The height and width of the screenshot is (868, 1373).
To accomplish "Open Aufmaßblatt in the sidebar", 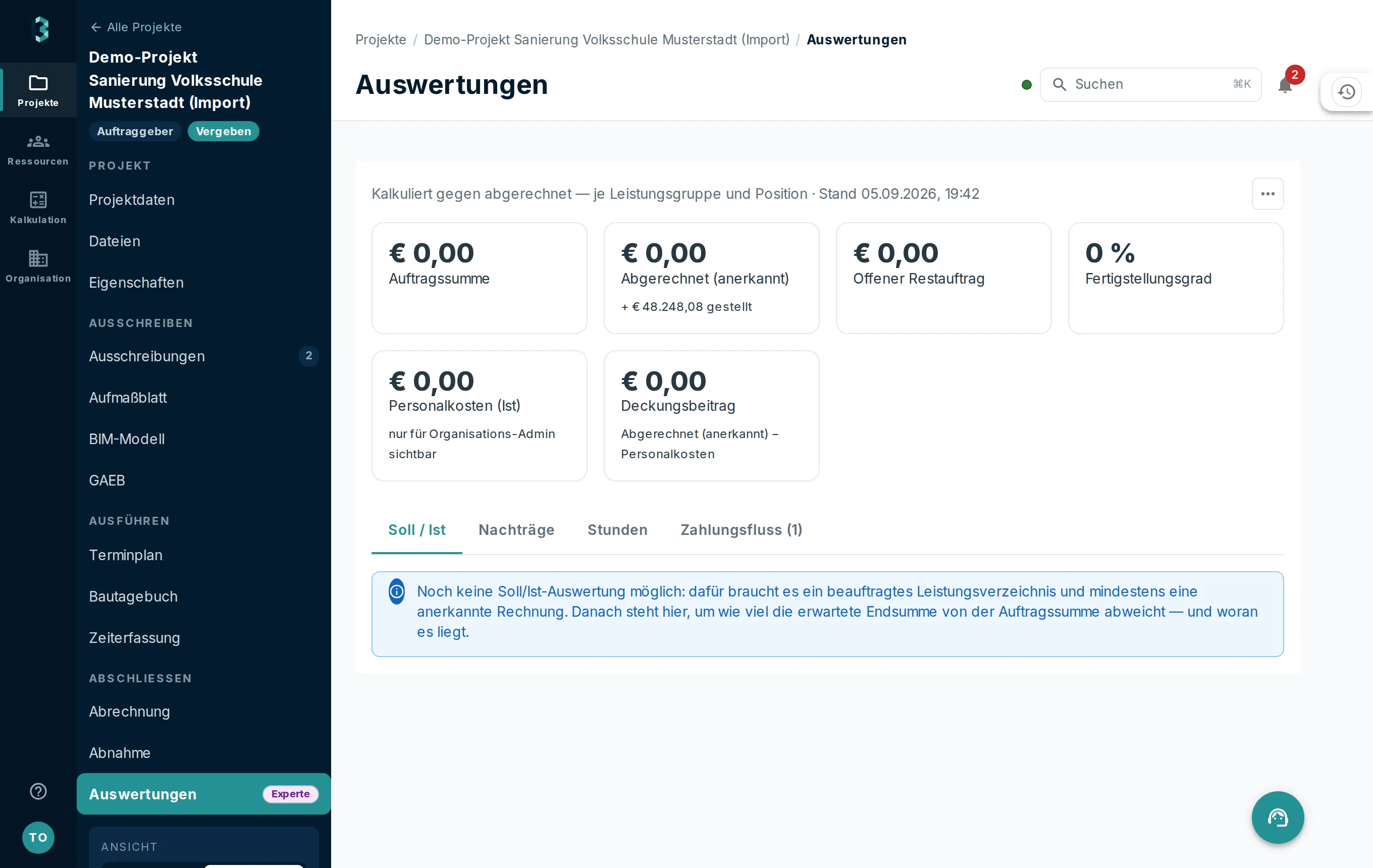I will pos(203,398).
